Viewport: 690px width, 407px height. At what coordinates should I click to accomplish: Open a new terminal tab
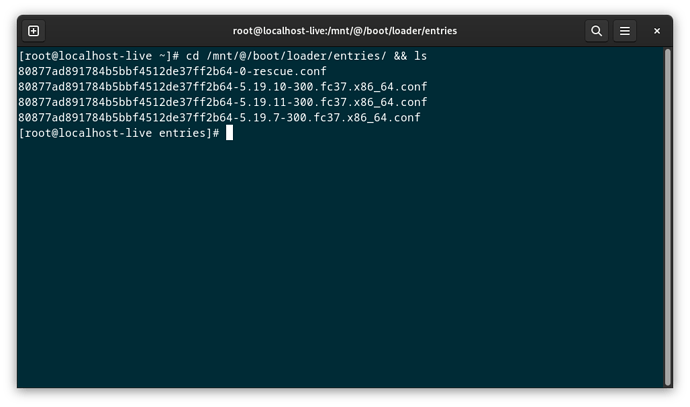(33, 31)
